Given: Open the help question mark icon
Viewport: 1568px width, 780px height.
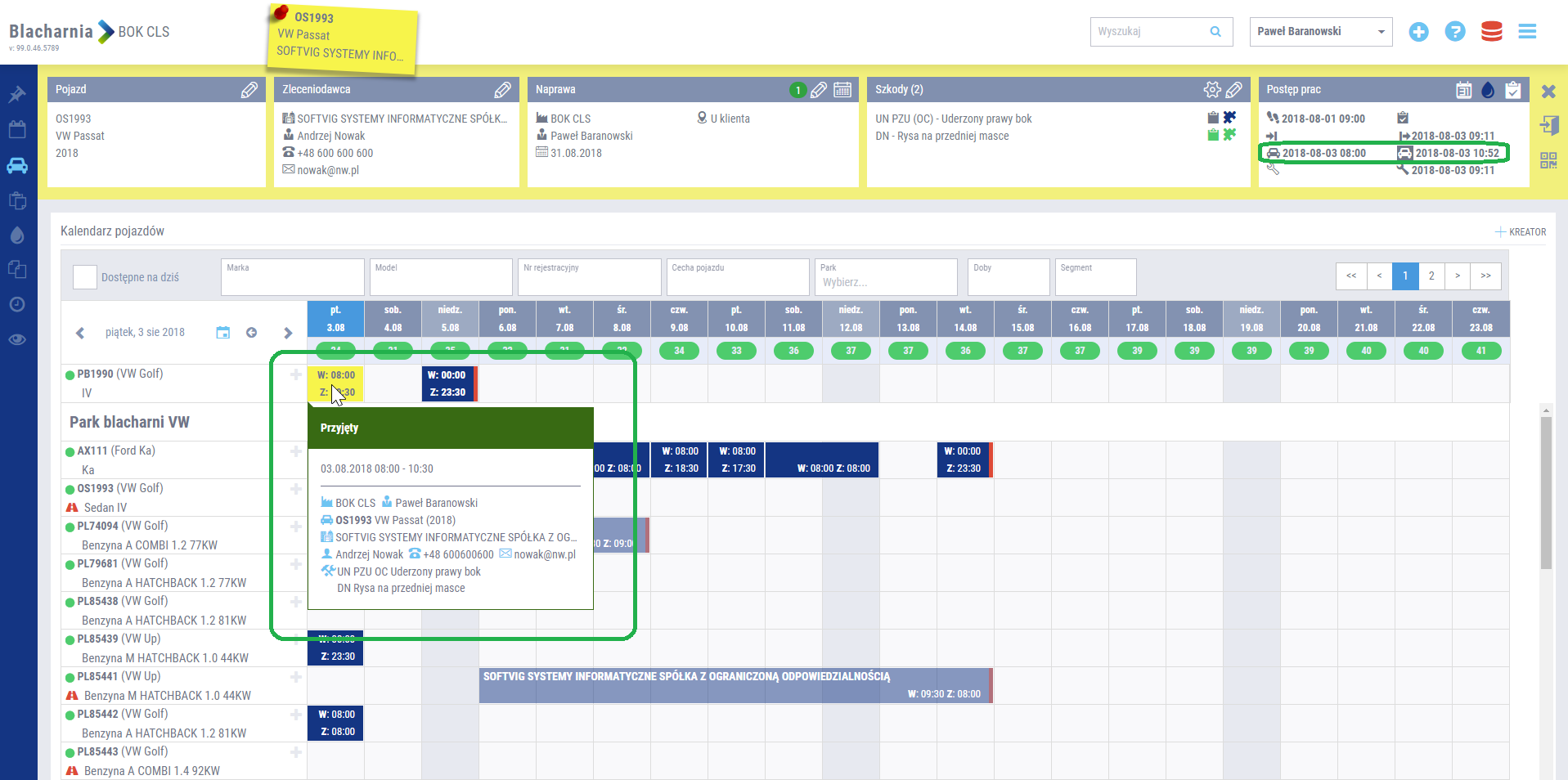Looking at the screenshot, I should click(x=1454, y=32).
